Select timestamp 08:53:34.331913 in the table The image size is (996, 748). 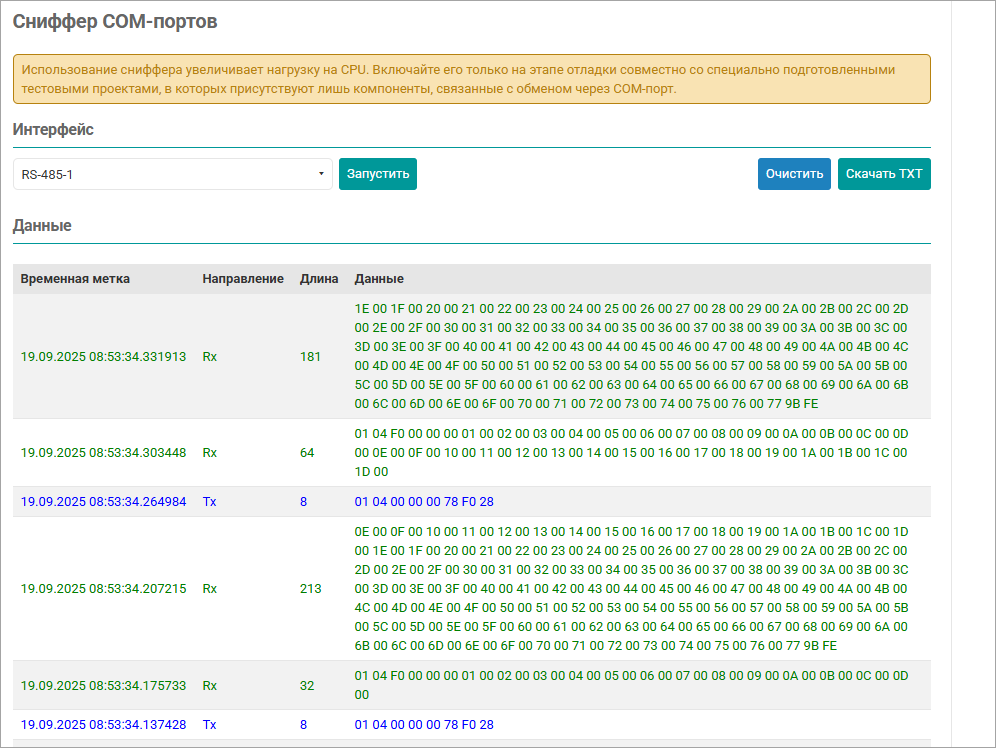tap(103, 356)
